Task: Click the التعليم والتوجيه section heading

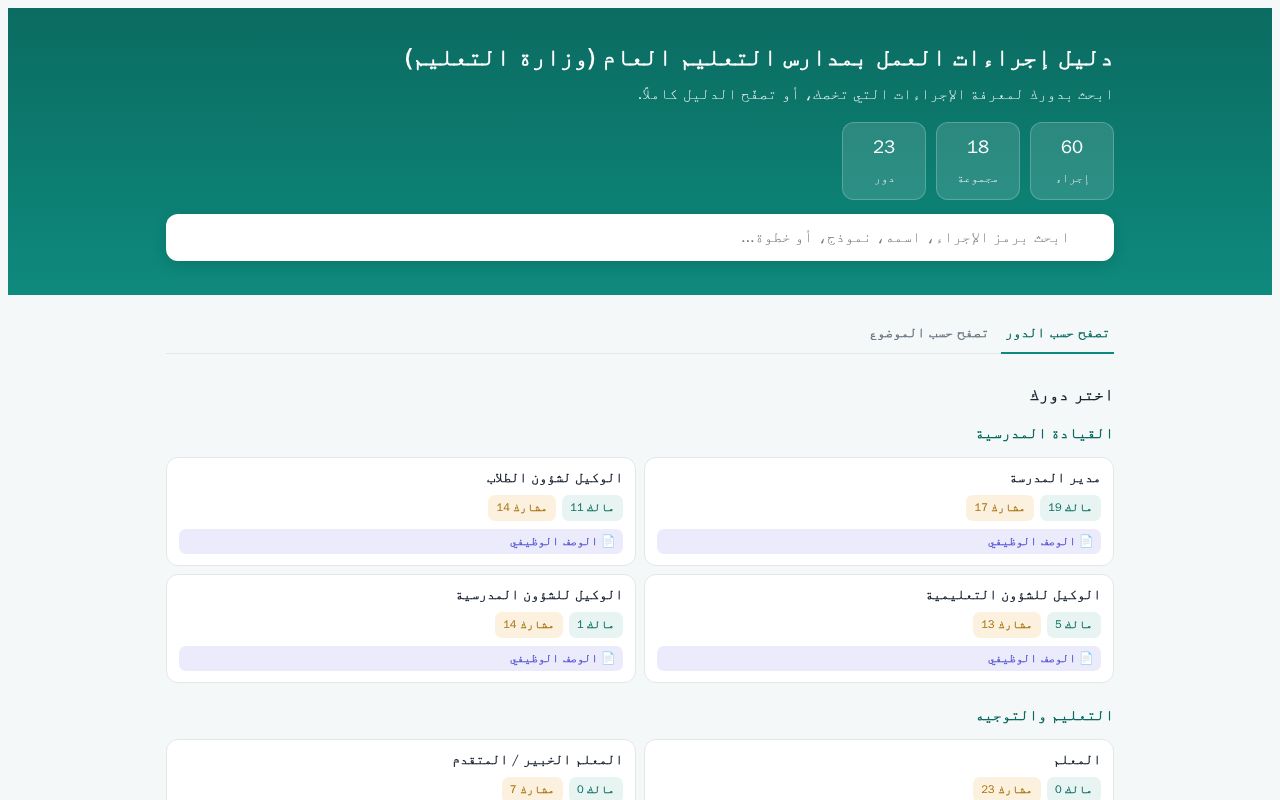Action: point(1045,716)
